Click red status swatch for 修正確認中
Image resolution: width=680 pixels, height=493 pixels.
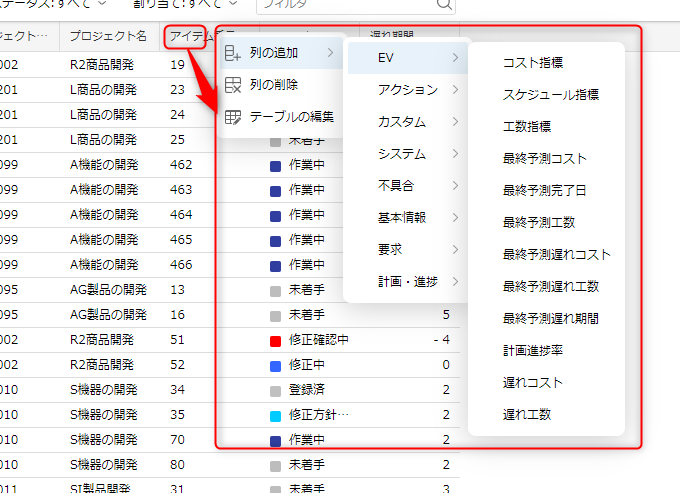click(276, 341)
